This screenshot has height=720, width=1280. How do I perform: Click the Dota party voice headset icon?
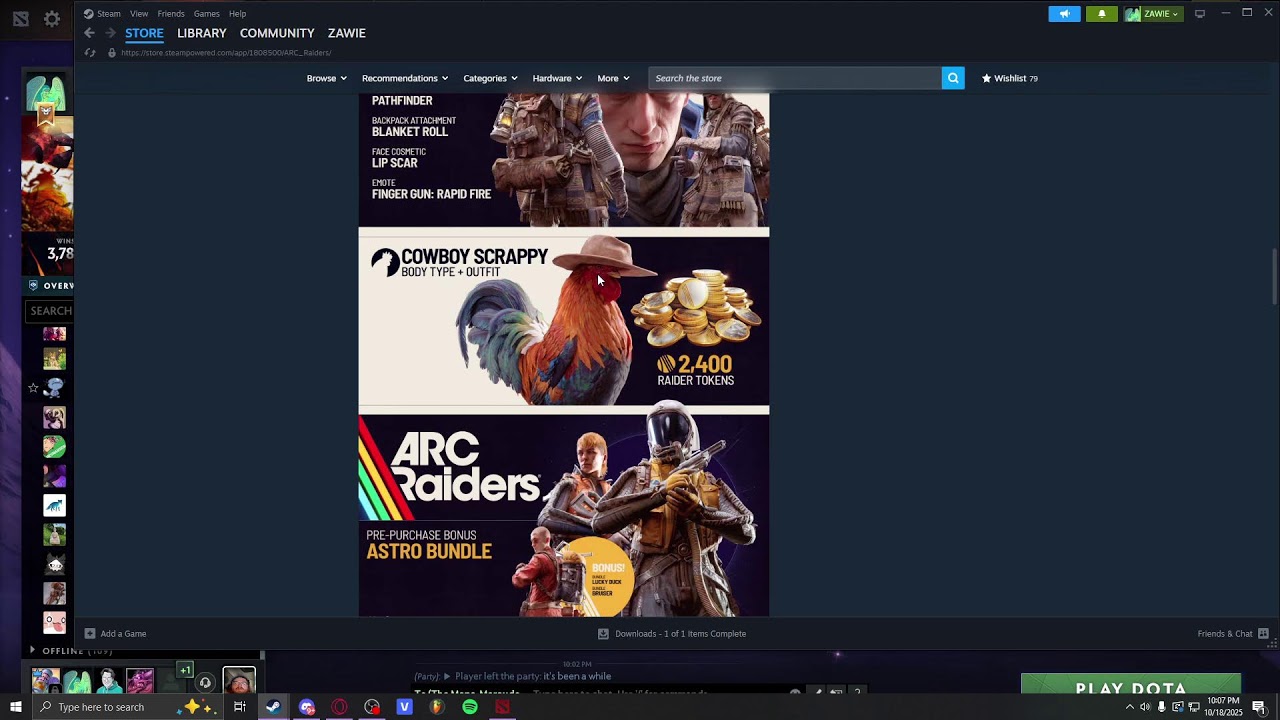[205, 683]
